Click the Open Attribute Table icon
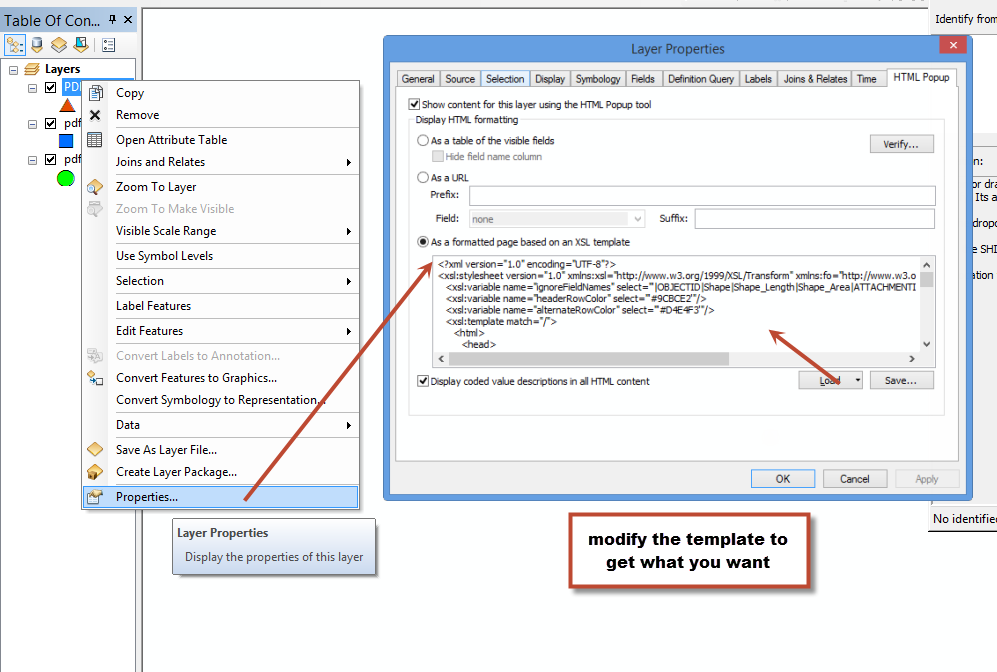Viewport: 997px width, 672px height. point(95,140)
